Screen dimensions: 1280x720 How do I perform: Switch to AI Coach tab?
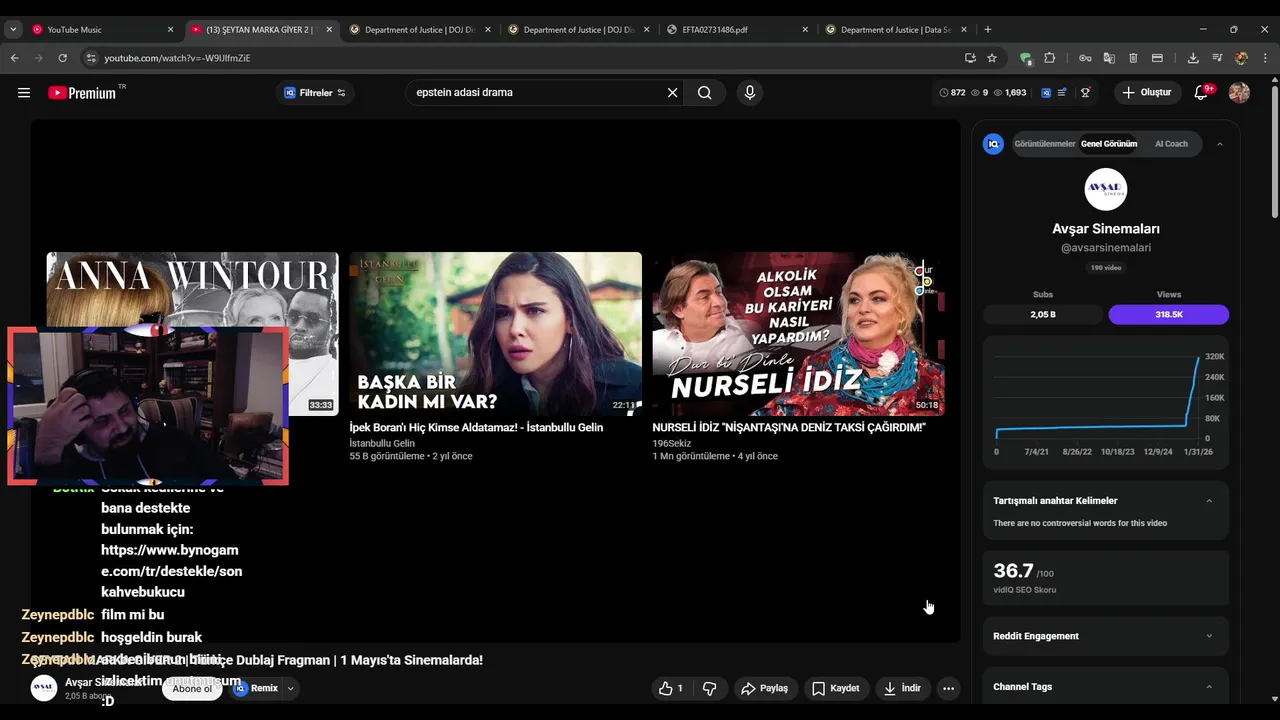click(x=1171, y=144)
